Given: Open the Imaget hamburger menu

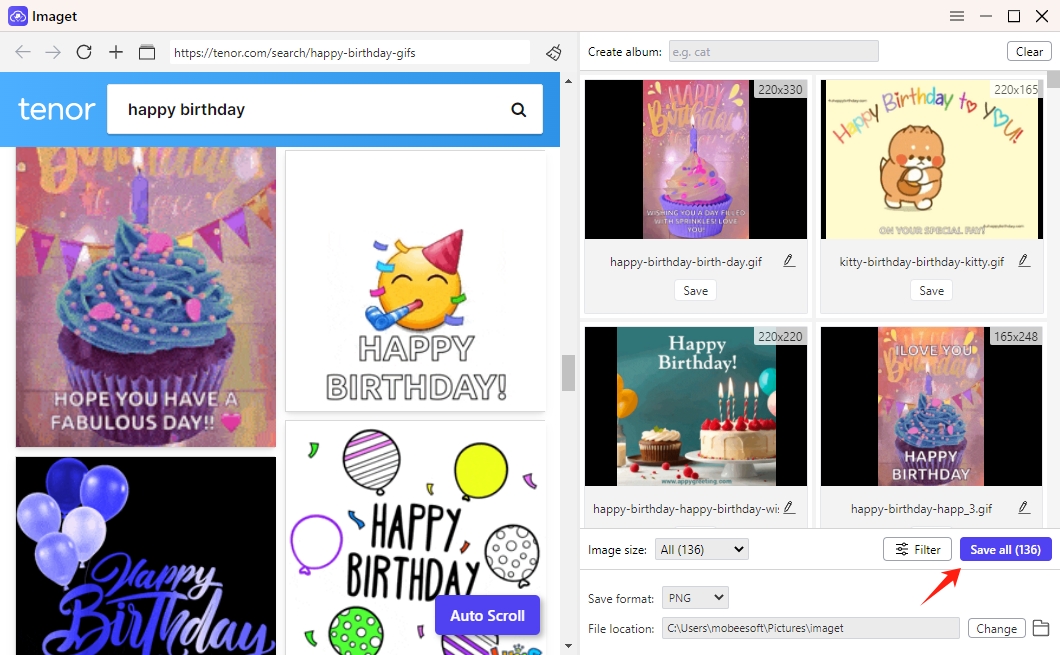Looking at the screenshot, I should [957, 16].
